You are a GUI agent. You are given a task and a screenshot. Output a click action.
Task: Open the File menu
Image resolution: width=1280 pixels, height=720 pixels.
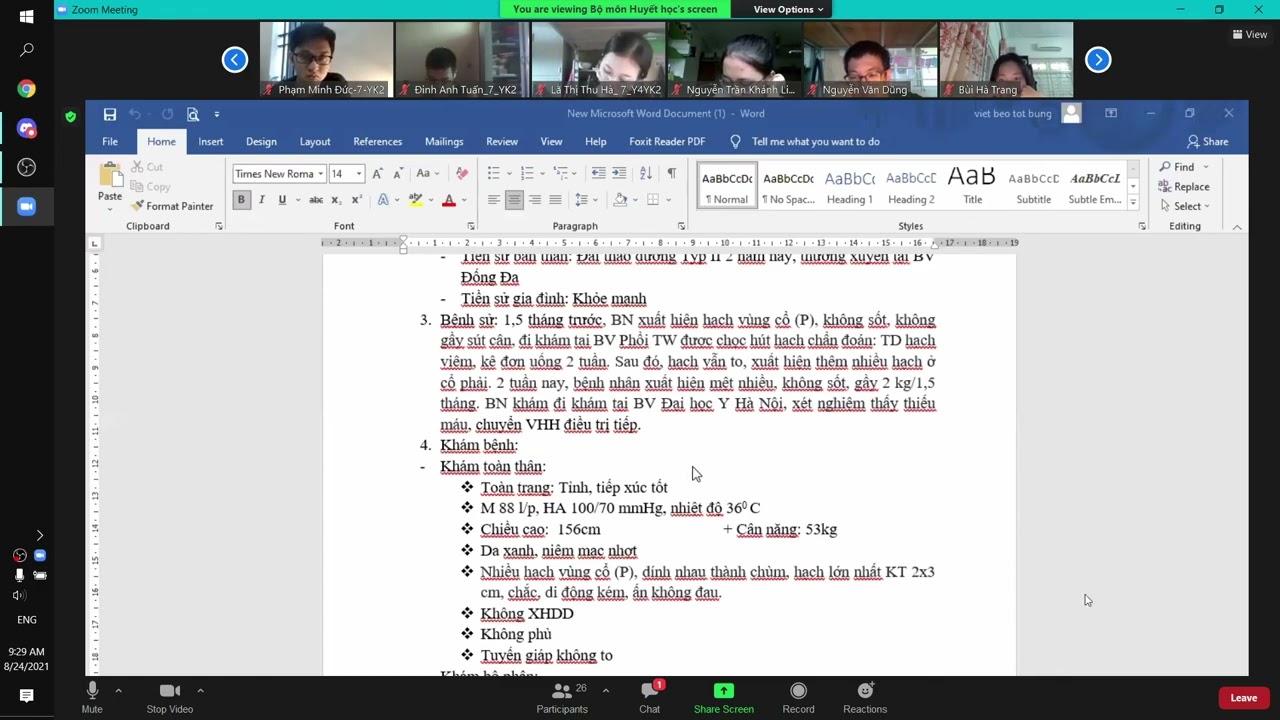110,142
